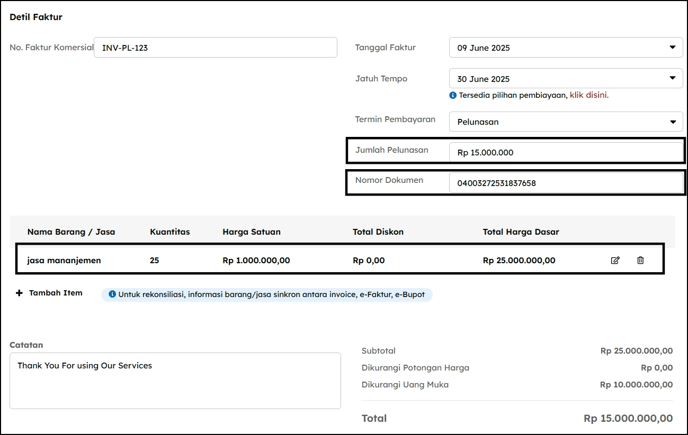Follow the 'klik disini' financing link
The image size is (688, 435).
tap(589, 95)
